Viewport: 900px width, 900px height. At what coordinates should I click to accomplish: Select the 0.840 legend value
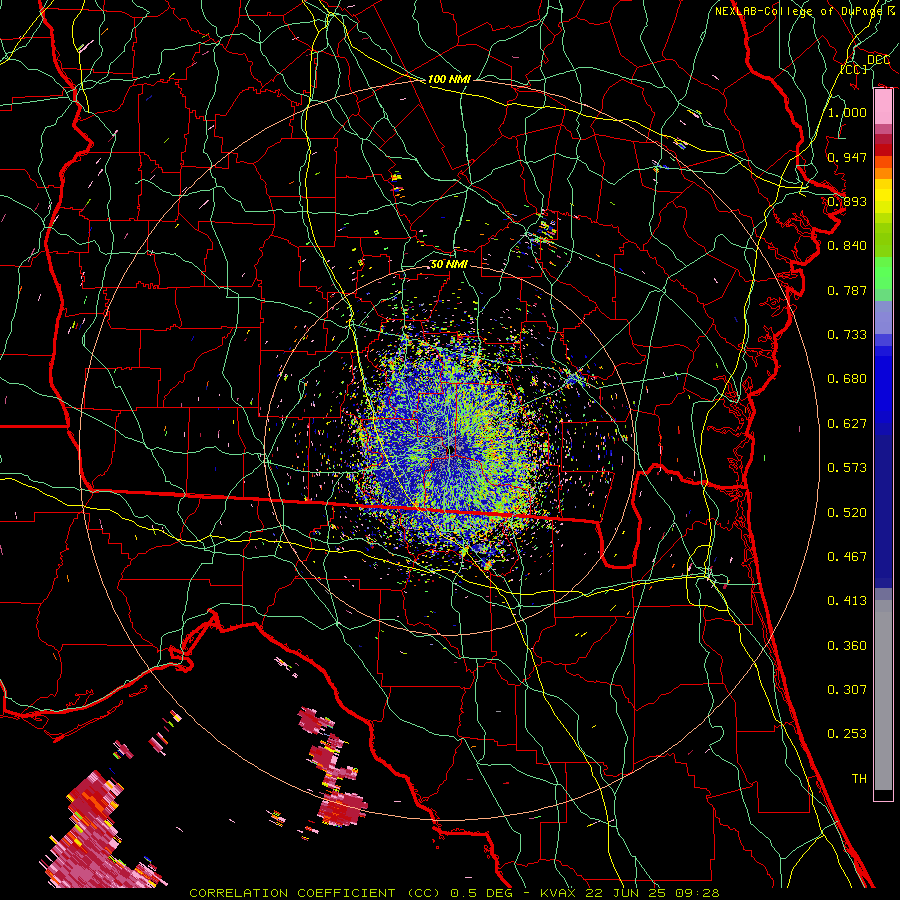coord(847,246)
